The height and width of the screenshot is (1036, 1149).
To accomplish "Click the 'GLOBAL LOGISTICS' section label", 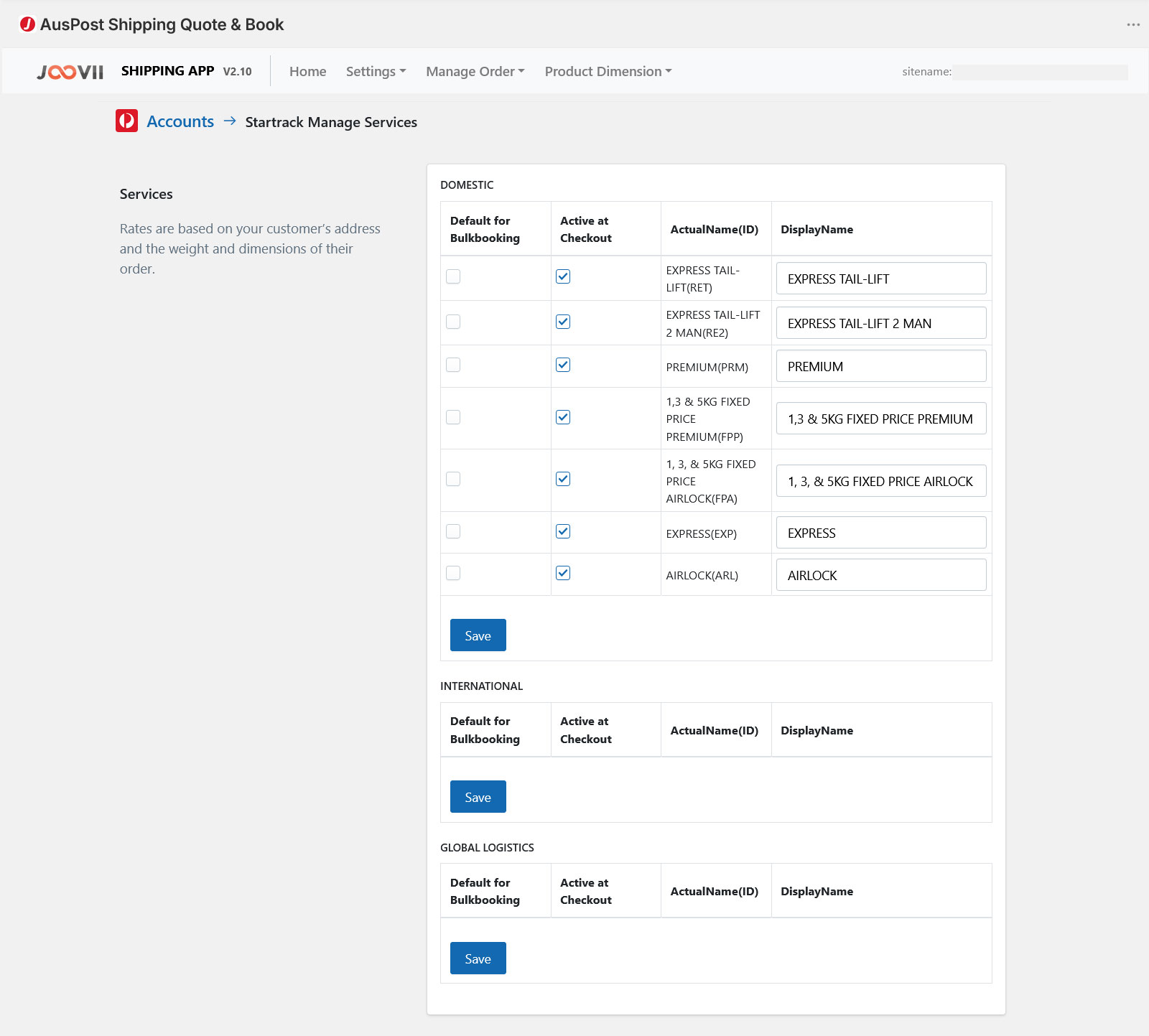I will tap(487, 847).
